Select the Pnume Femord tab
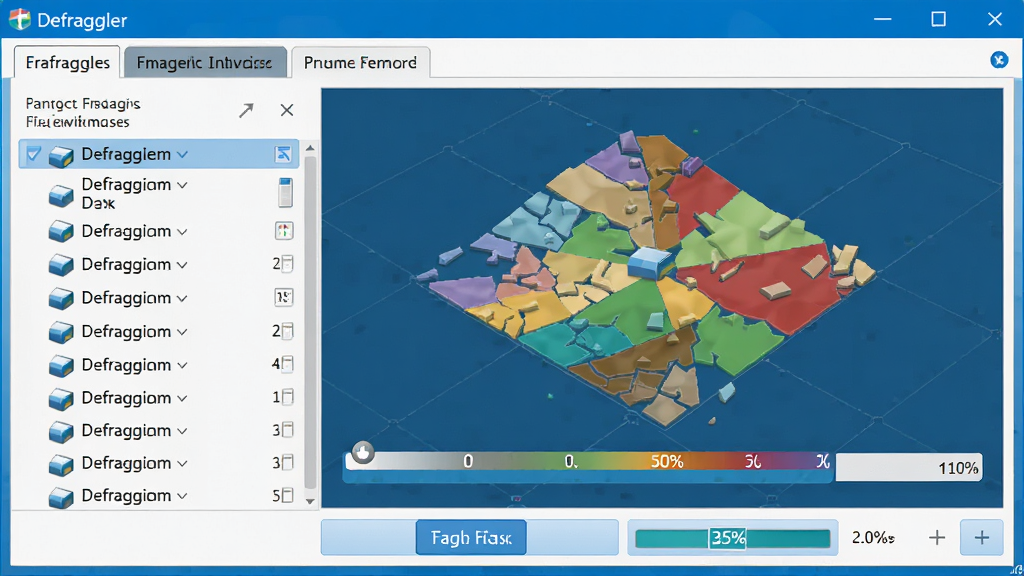Viewport: 1024px width, 576px height. 360,62
